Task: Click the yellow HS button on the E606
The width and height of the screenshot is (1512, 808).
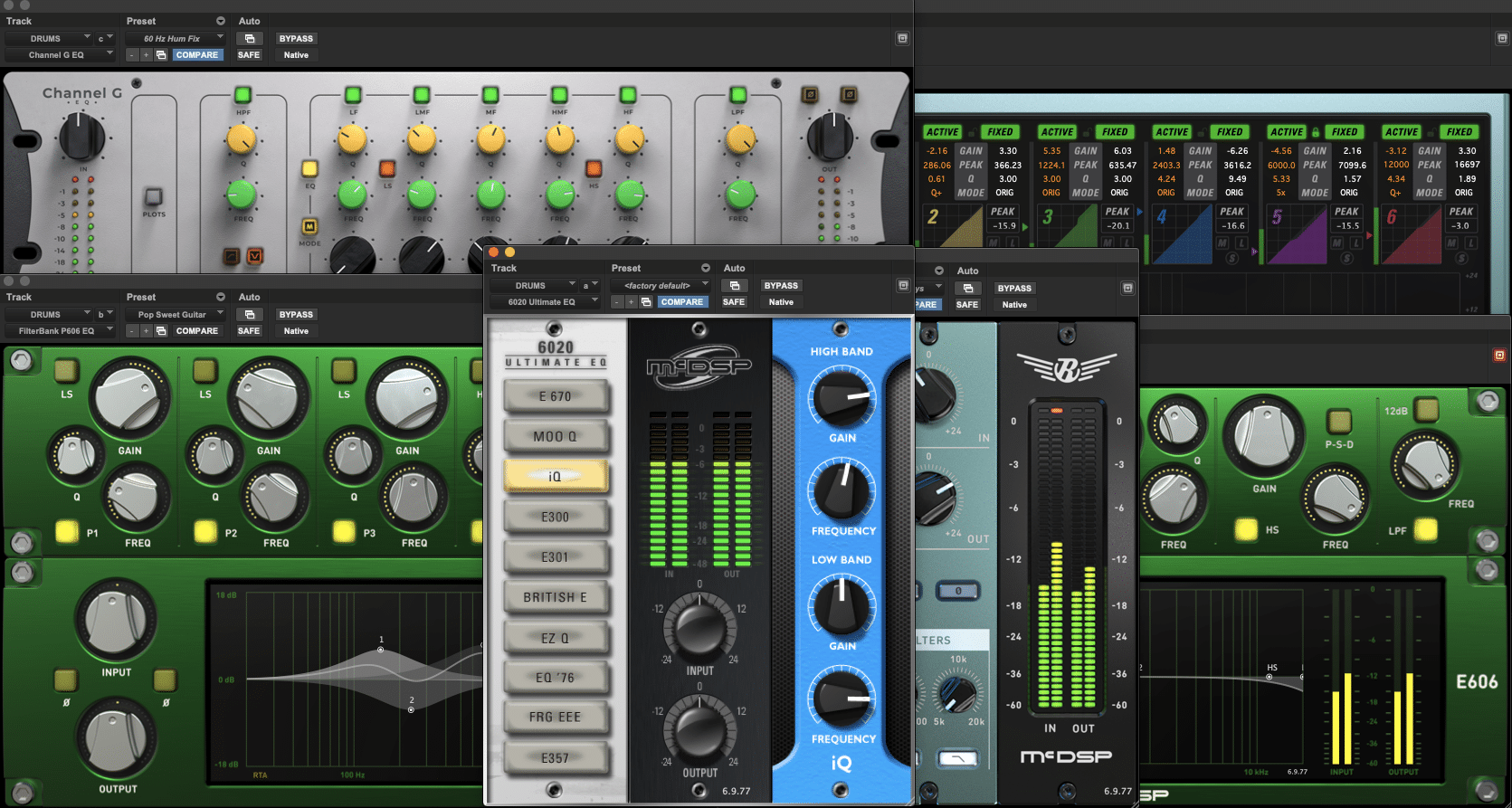Action: [1247, 528]
